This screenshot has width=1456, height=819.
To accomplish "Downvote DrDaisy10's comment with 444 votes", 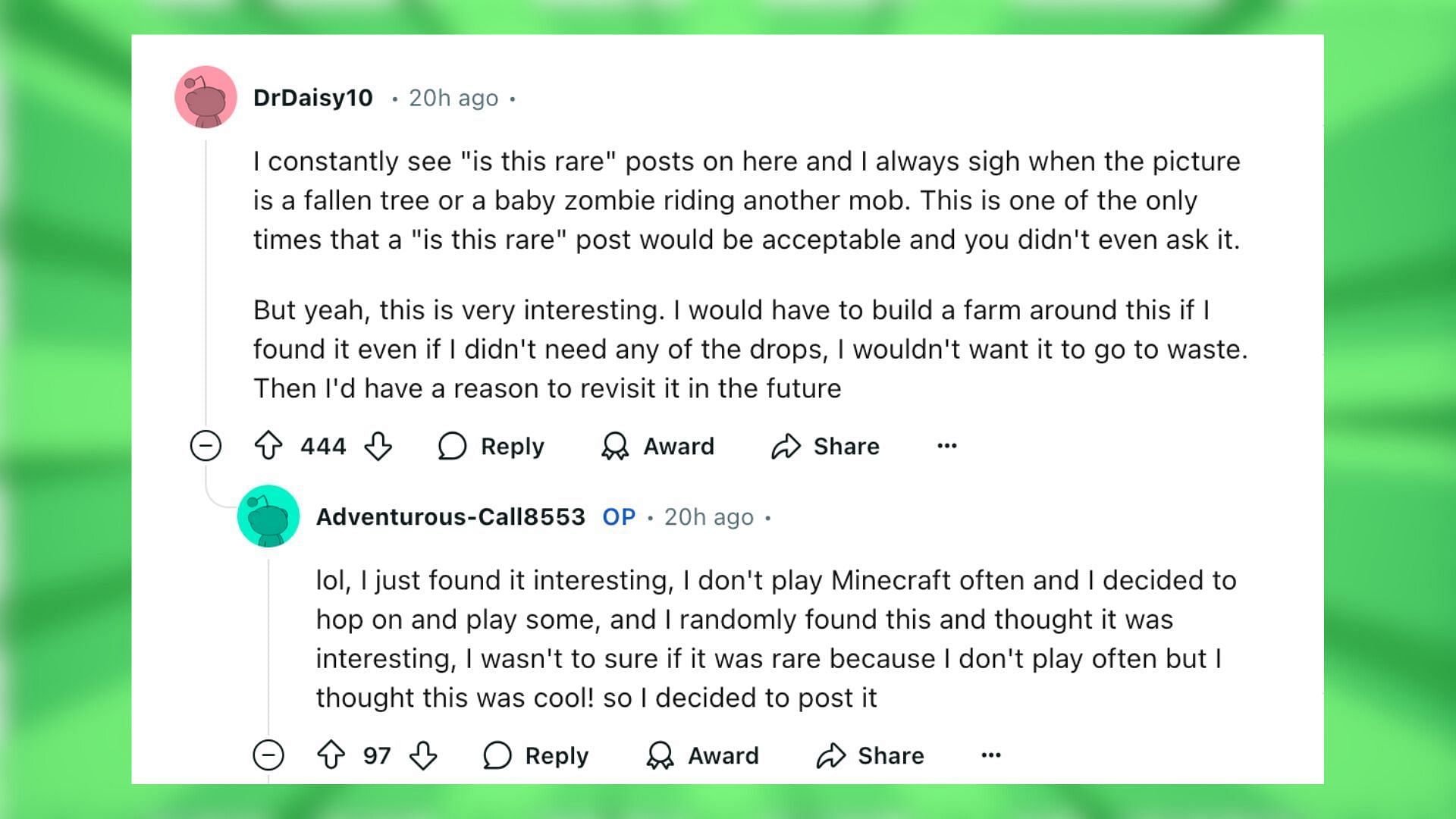I will (x=378, y=446).
